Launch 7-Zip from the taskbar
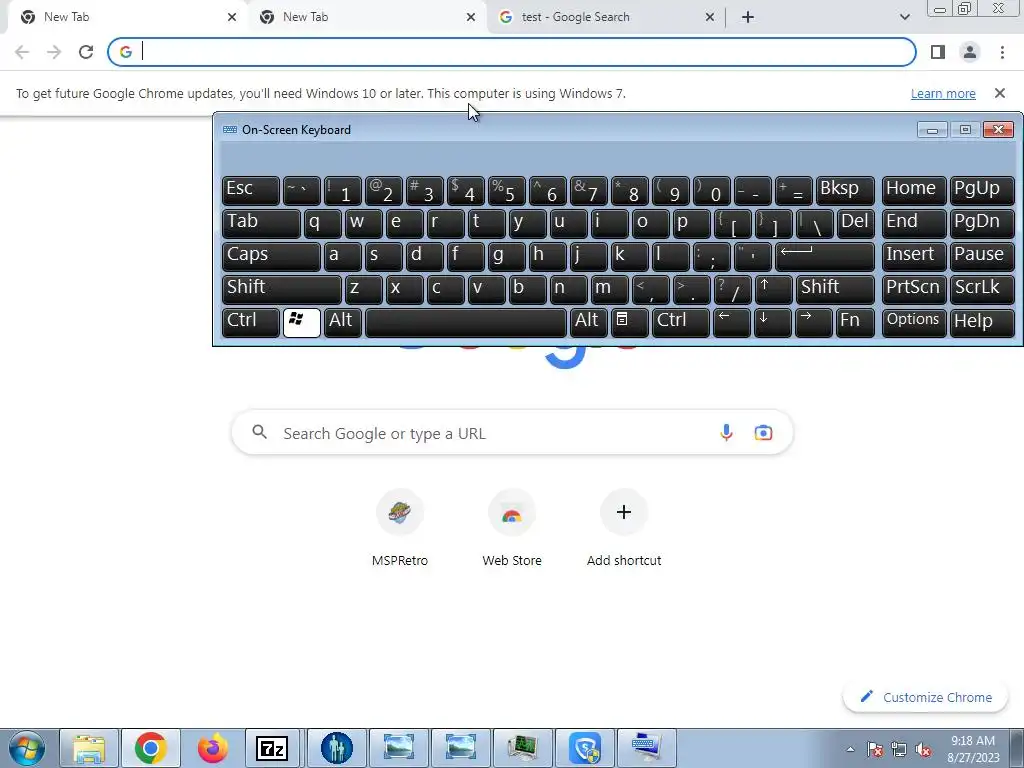This screenshot has height=768, width=1024. pos(272,748)
